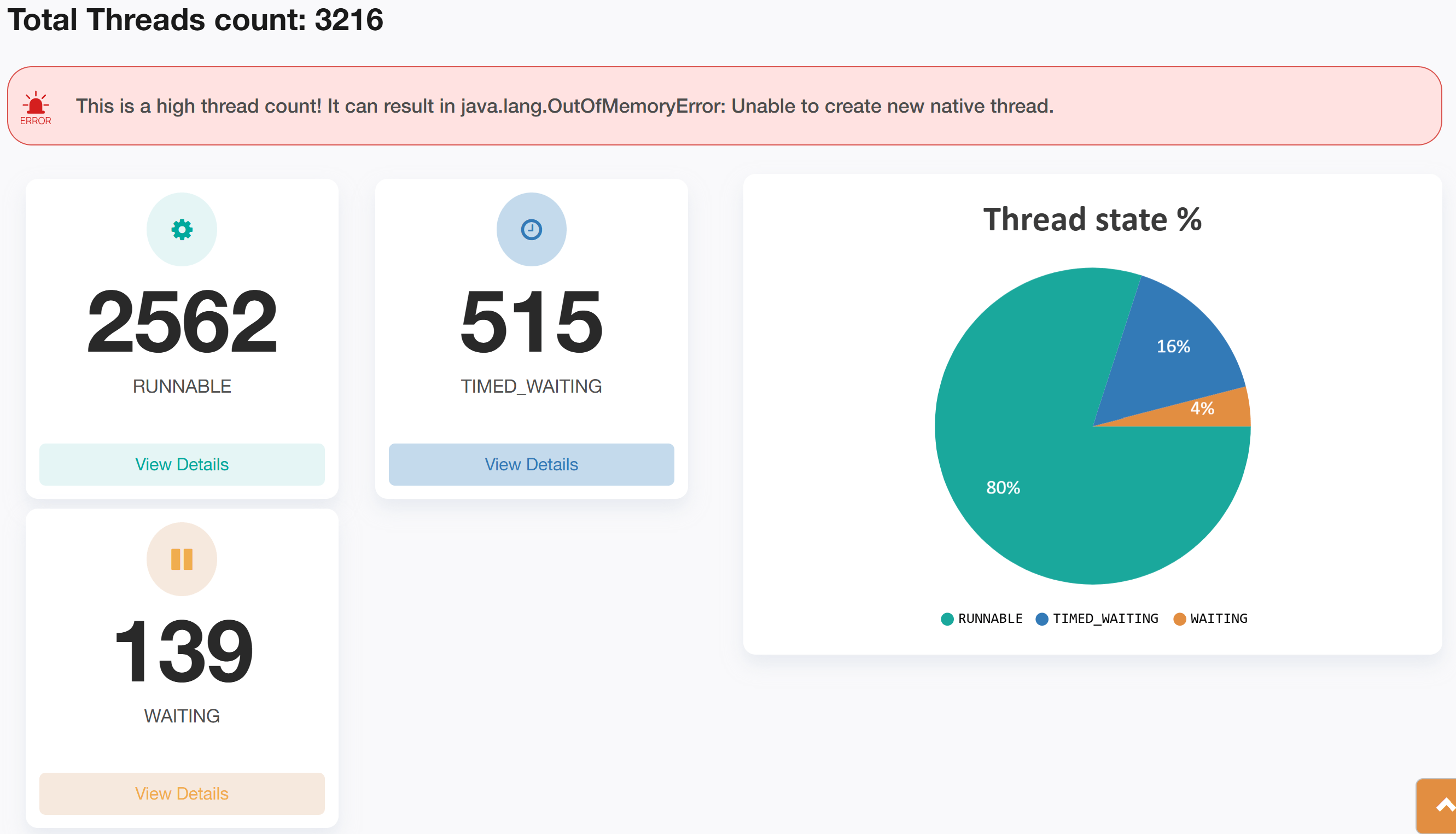Click the Total Threads count heading
This screenshot has height=834, width=1456.
(x=195, y=20)
